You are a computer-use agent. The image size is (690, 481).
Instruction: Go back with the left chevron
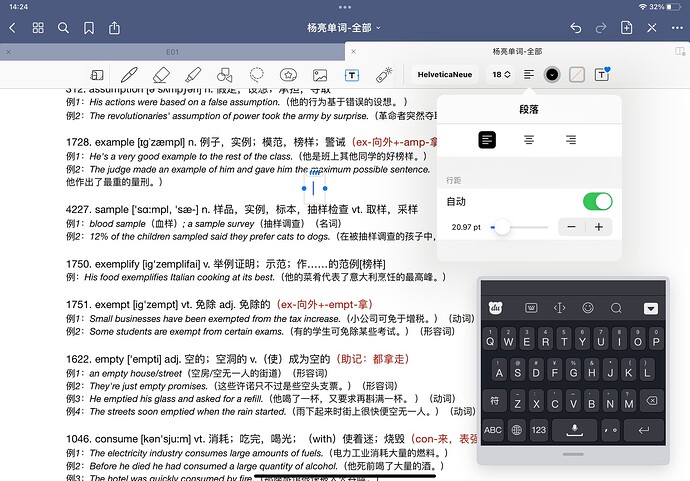point(12,28)
